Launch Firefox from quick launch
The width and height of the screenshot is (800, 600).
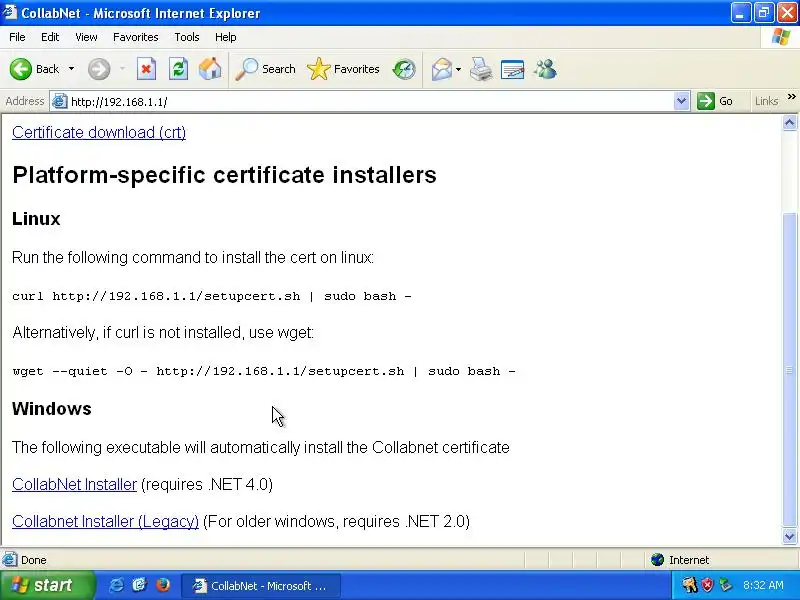click(163, 585)
